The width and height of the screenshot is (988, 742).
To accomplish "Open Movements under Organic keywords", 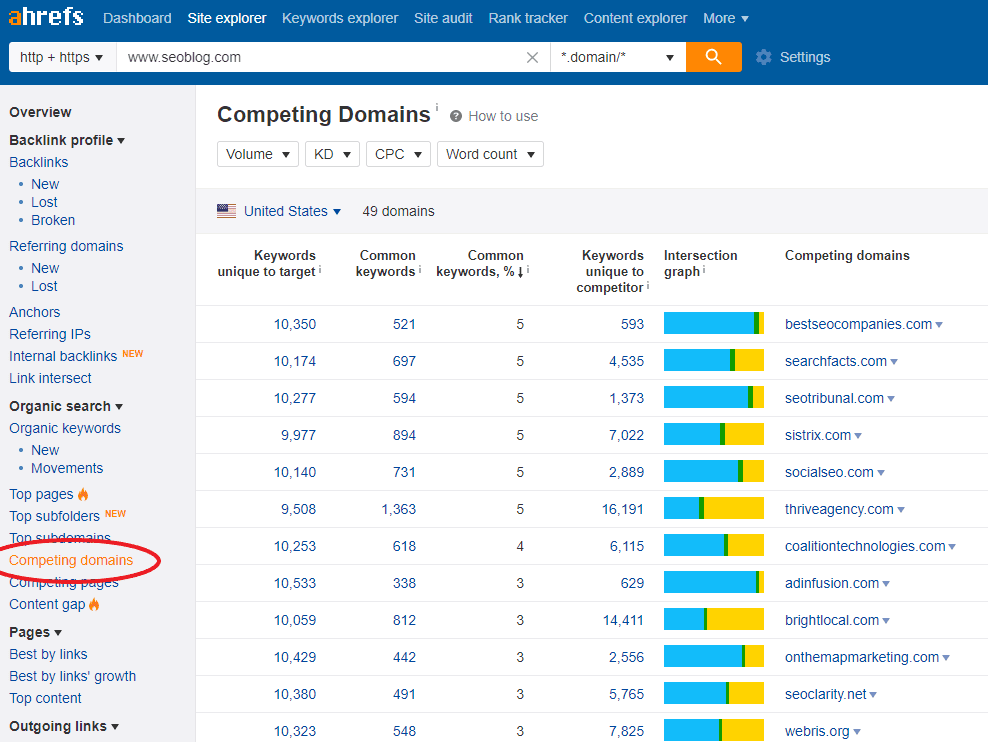I will 67,469.
